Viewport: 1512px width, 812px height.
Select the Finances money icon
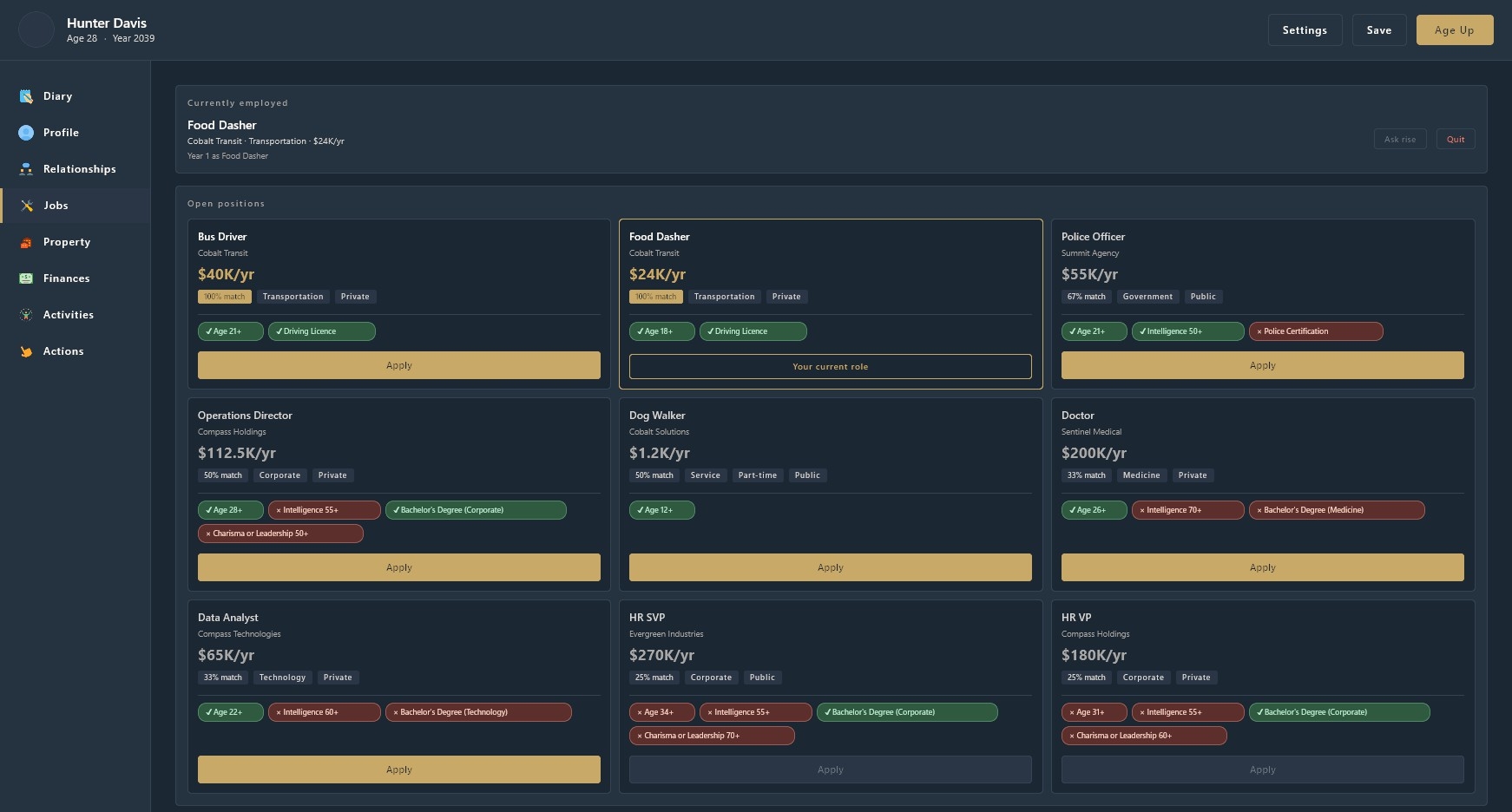click(x=26, y=278)
